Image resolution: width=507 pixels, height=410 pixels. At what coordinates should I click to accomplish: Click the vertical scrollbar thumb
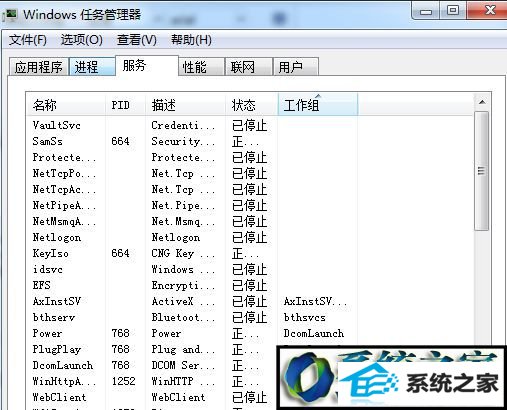click(x=482, y=171)
